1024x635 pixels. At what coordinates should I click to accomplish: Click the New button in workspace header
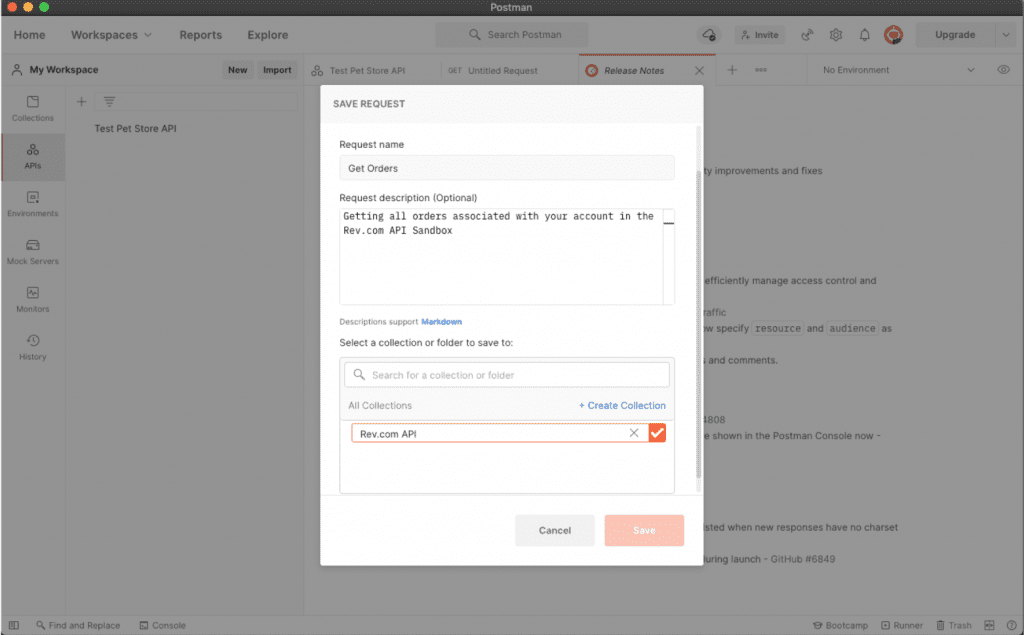tap(238, 70)
